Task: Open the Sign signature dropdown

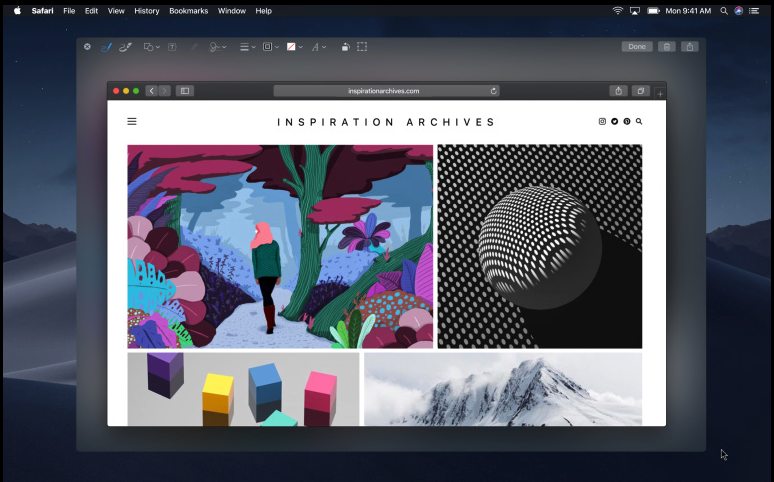Action: (218, 47)
